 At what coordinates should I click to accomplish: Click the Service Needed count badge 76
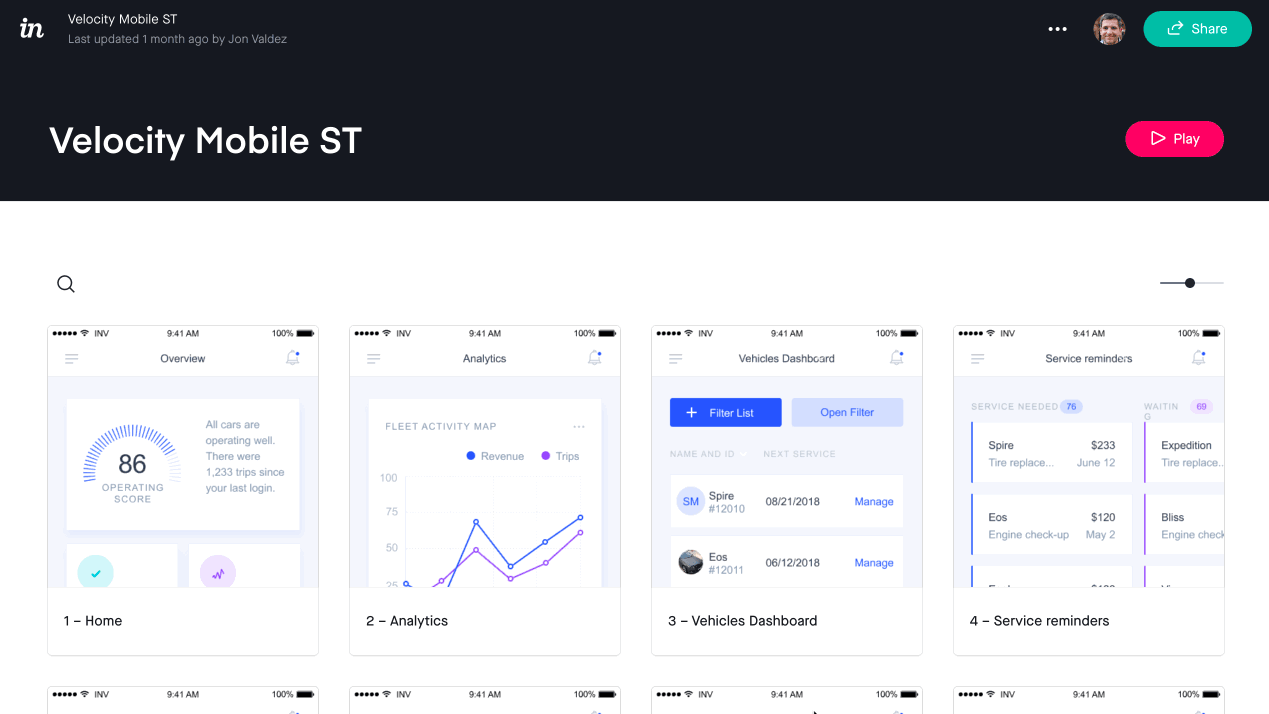1071,407
